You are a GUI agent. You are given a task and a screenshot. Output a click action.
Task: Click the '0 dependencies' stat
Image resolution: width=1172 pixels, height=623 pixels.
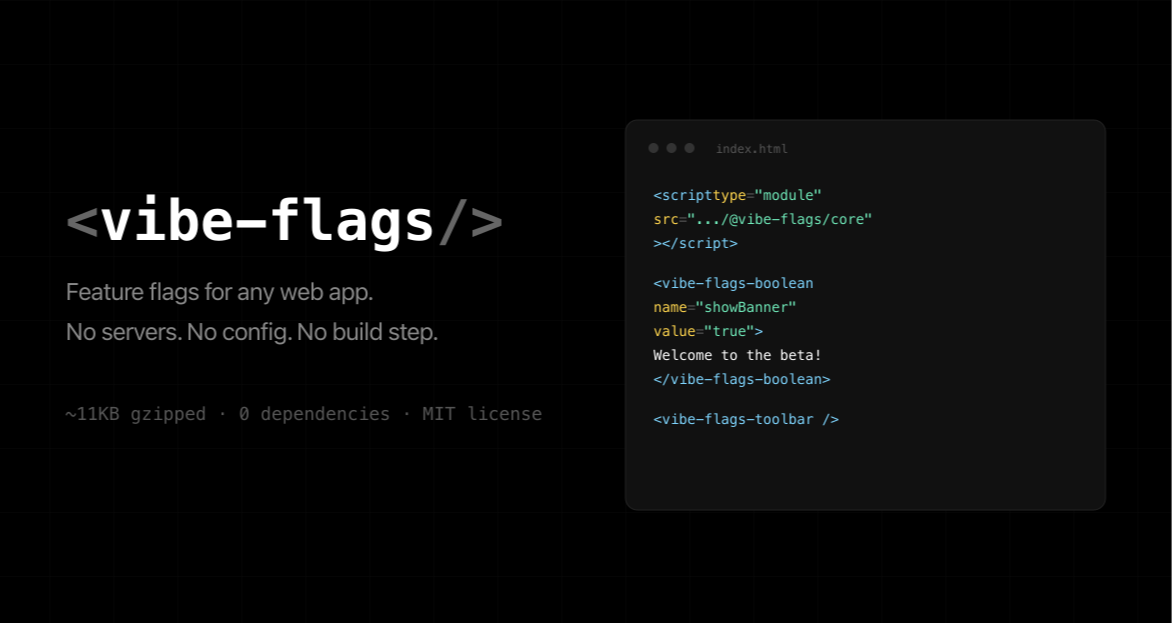[x=314, y=414]
